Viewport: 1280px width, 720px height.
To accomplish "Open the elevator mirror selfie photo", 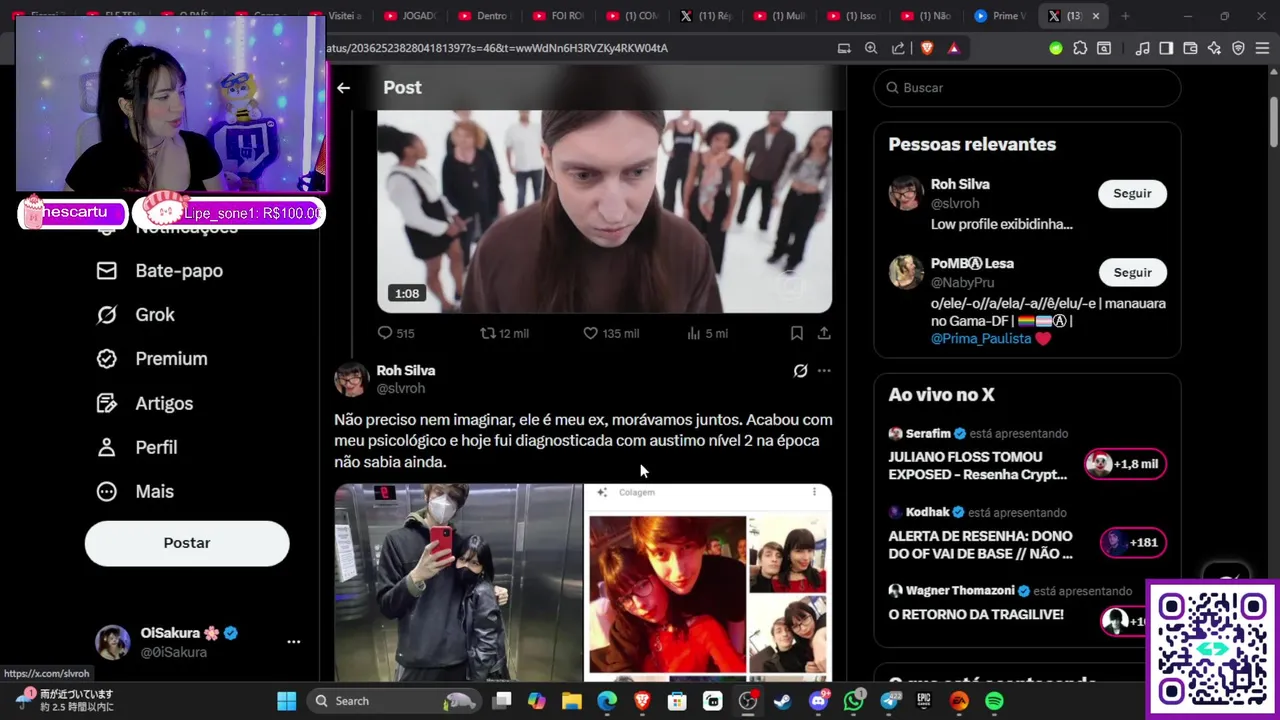I will click(458, 583).
